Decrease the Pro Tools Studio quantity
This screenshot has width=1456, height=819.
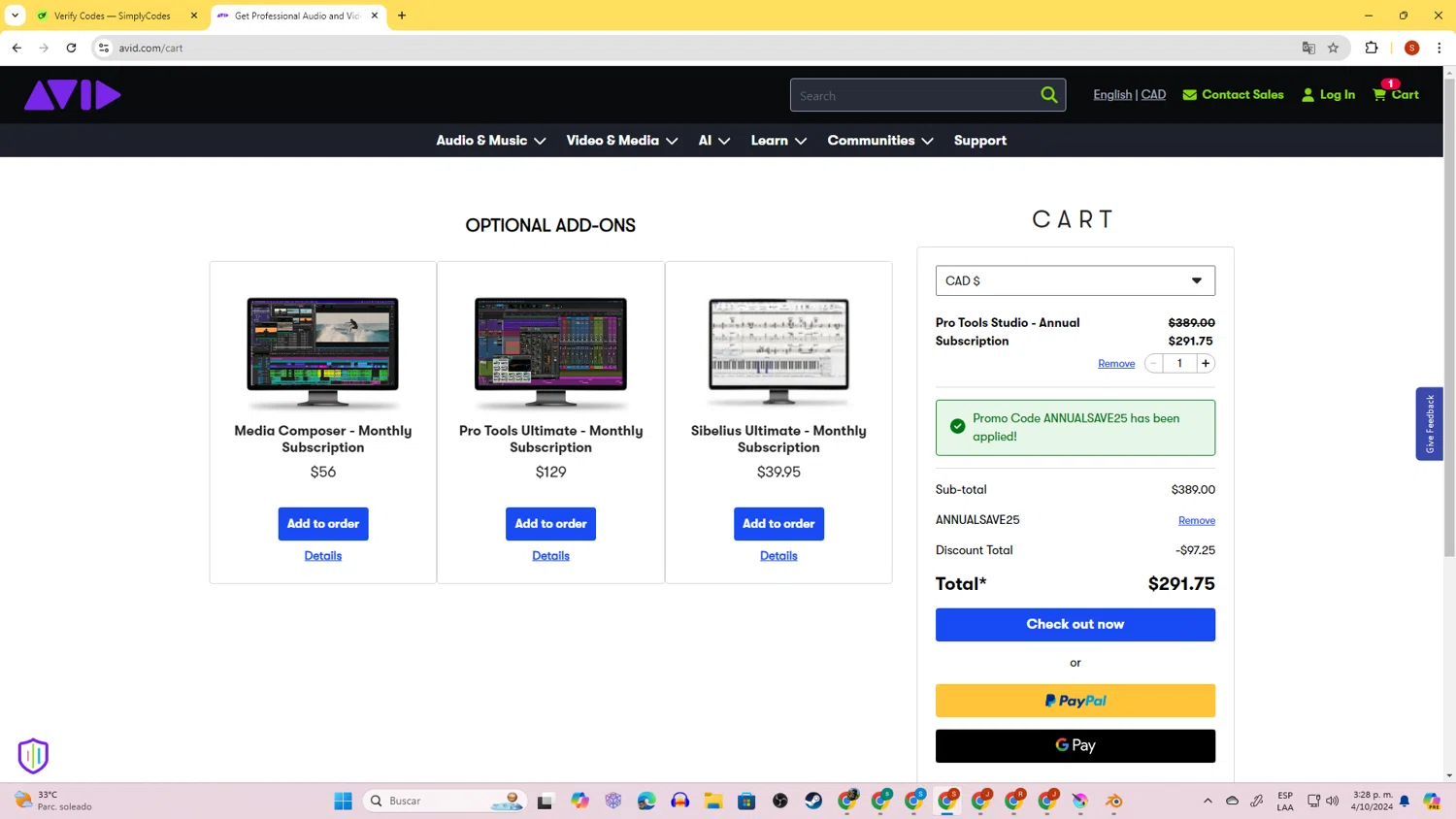[x=1153, y=363]
